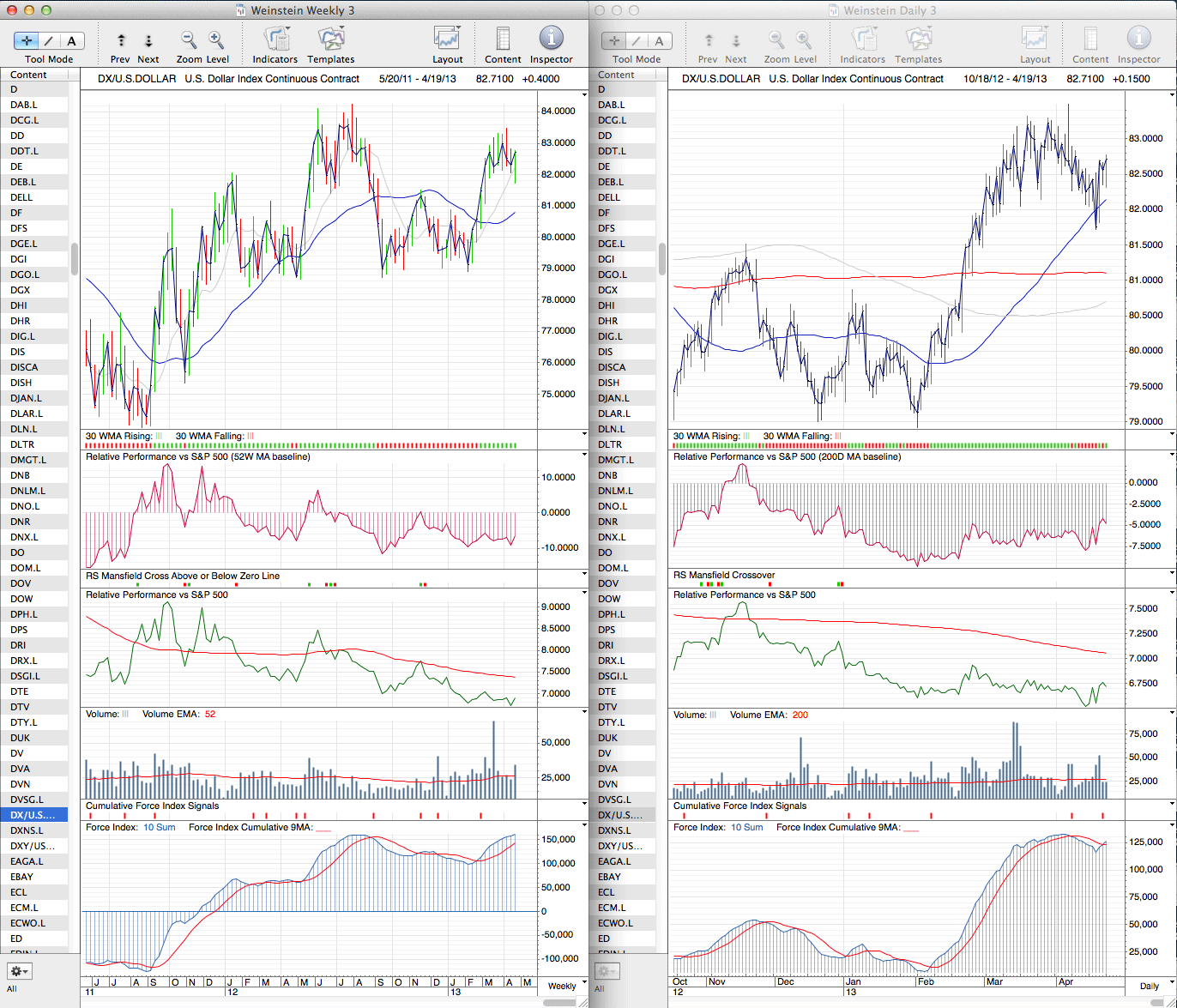Click the Prev arrow in Weekly window
Image resolution: width=1177 pixels, height=1008 pixels.
click(x=121, y=40)
